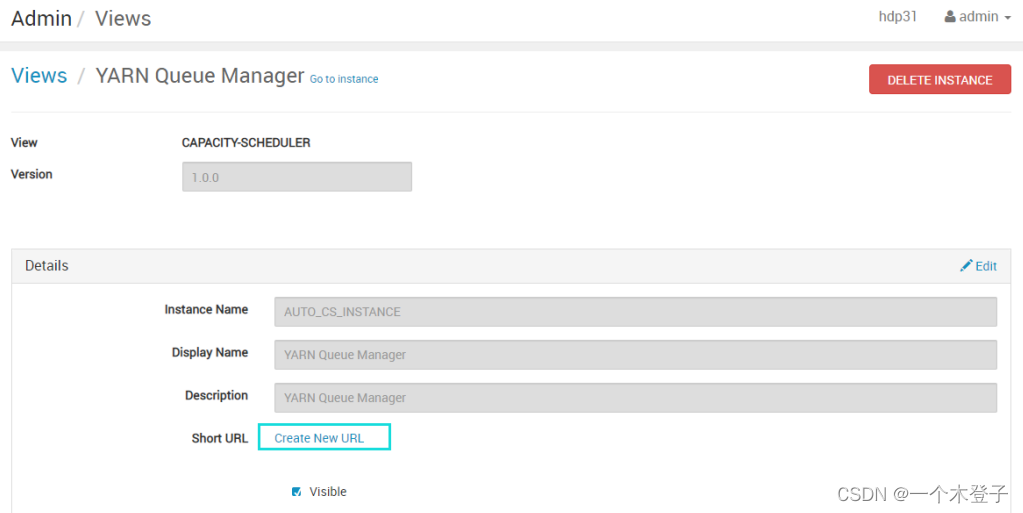The width and height of the screenshot is (1023, 513).
Task: Click the Description label
Action: tap(217, 396)
